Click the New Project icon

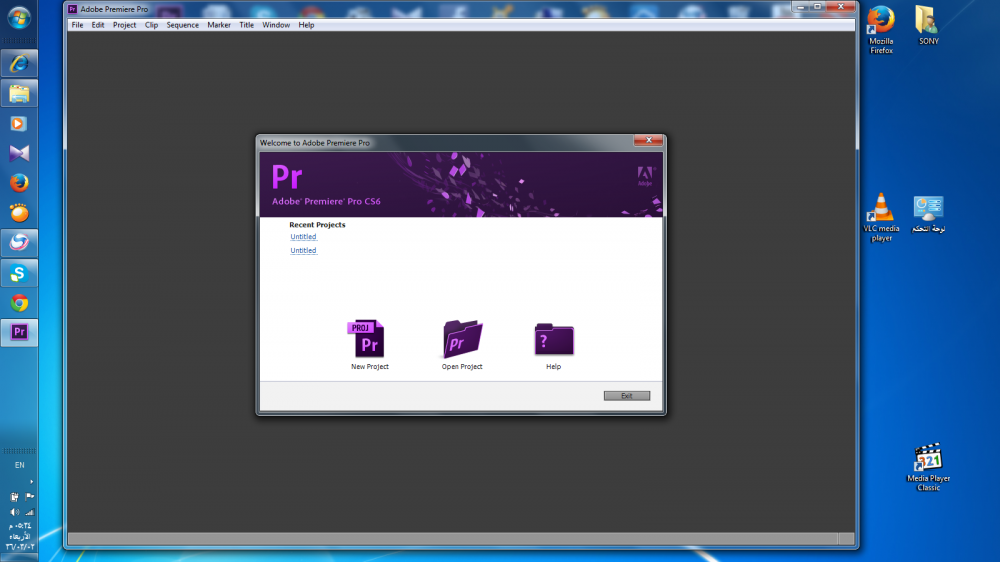pyautogui.click(x=368, y=341)
